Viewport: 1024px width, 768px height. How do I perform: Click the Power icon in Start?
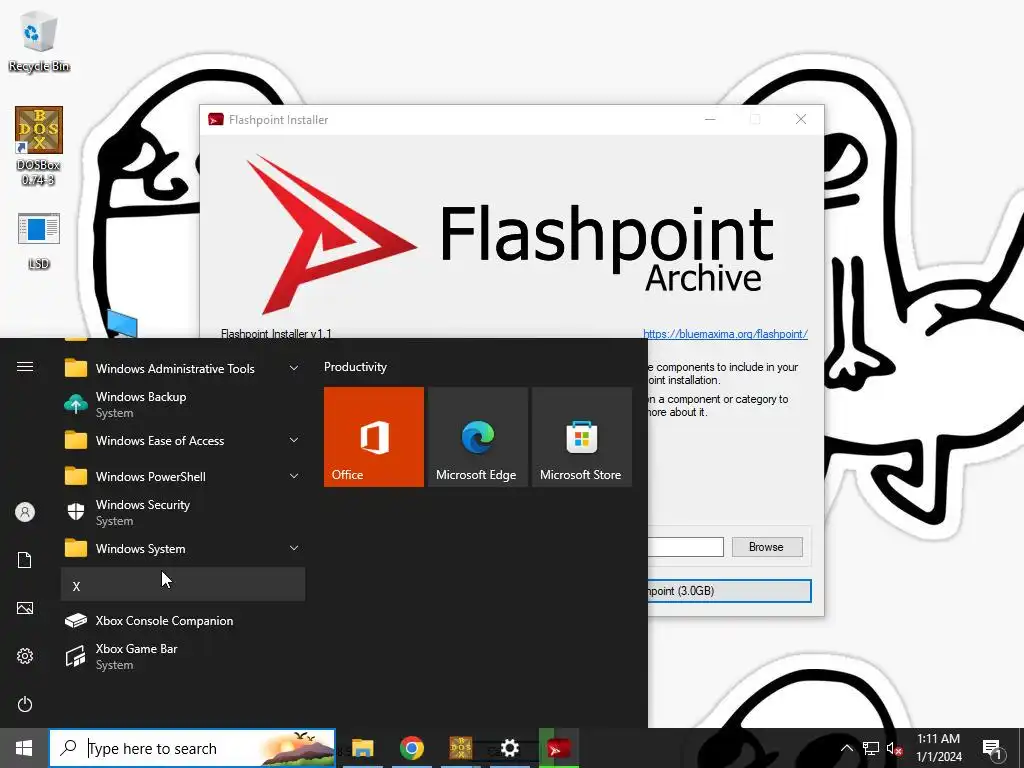point(25,704)
